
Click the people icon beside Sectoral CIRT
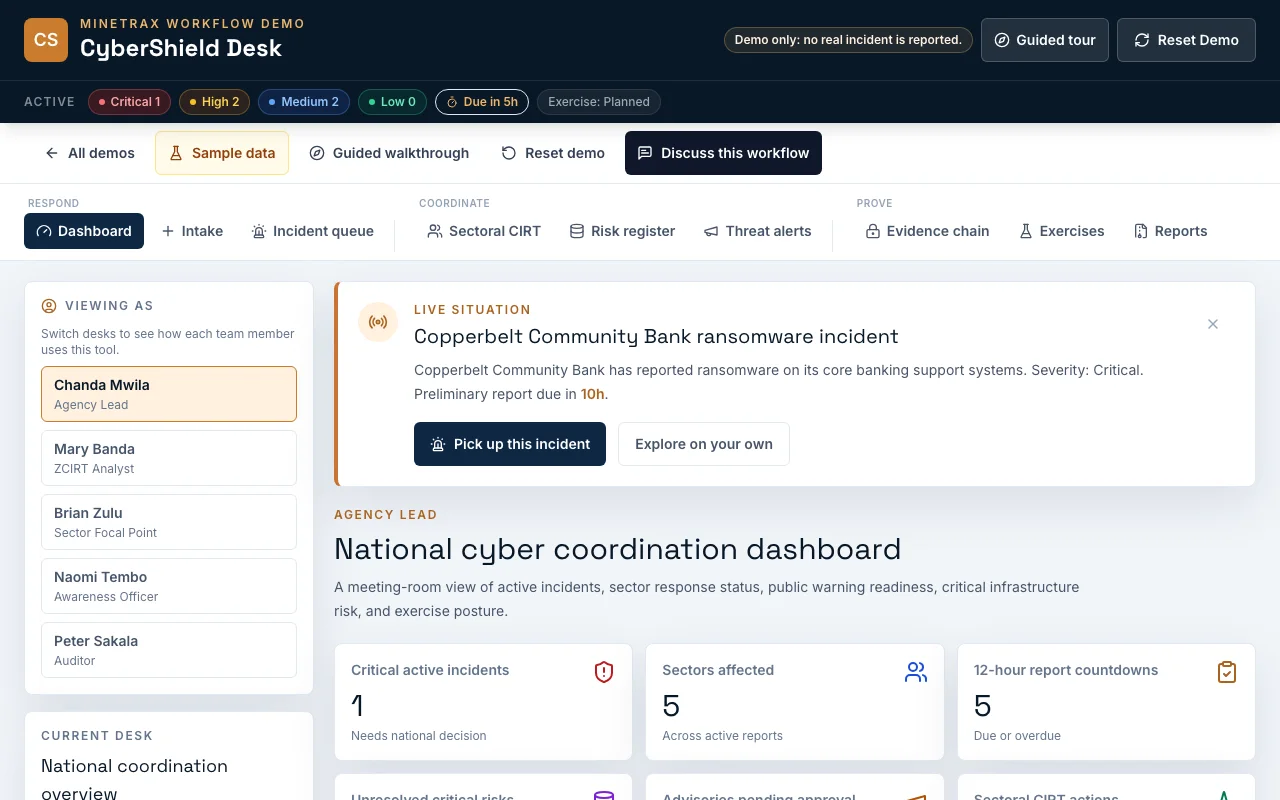pos(435,231)
